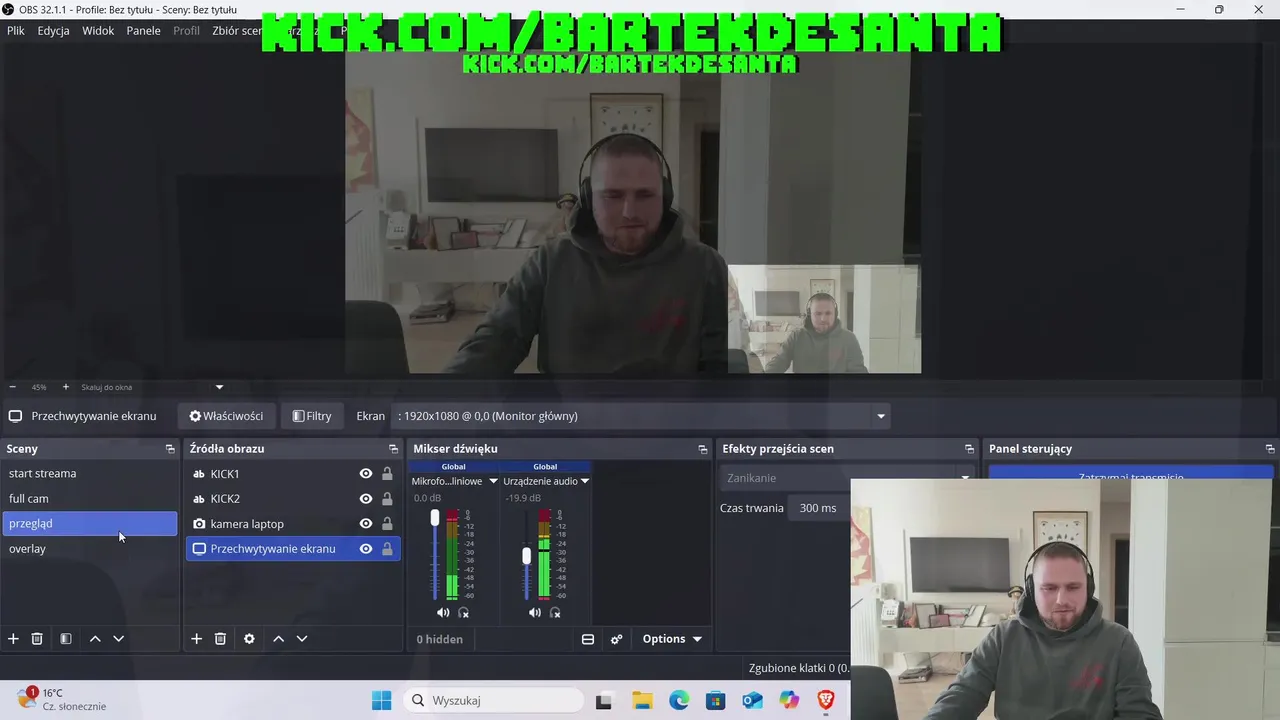The height and width of the screenshot is (720, 1280).
Task: Open the preview scaling dropdown arrow
Action: point(219,387)
